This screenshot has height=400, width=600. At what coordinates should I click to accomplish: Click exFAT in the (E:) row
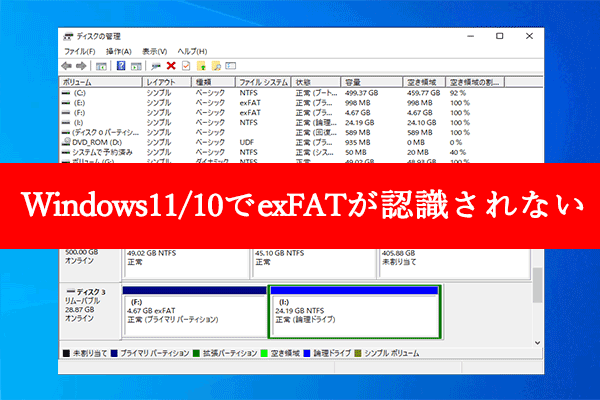point(250,103)
